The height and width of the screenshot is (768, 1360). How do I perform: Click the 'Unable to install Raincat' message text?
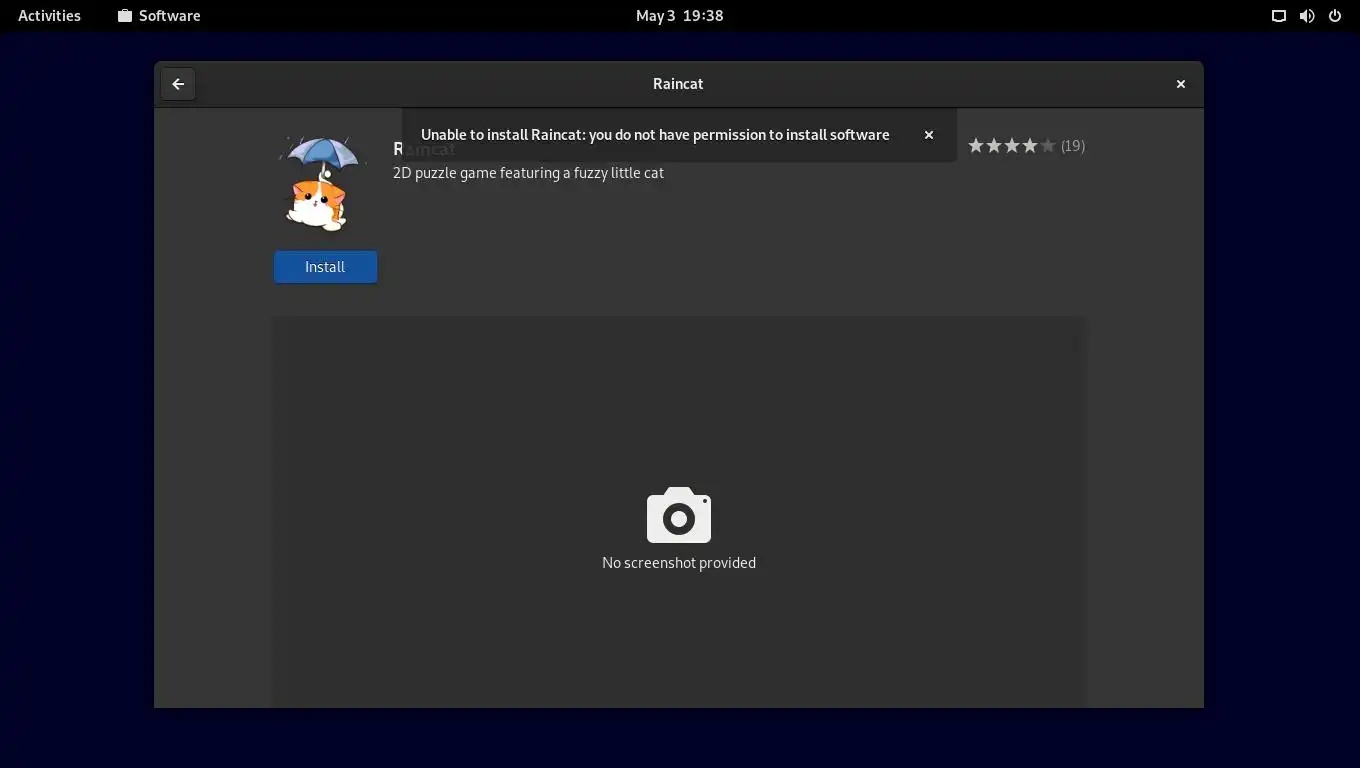tap(655, 135)
